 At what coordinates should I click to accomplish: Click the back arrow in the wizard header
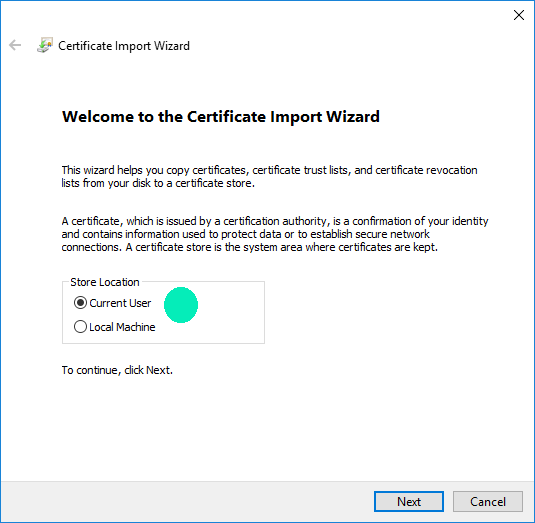(15, 45)
